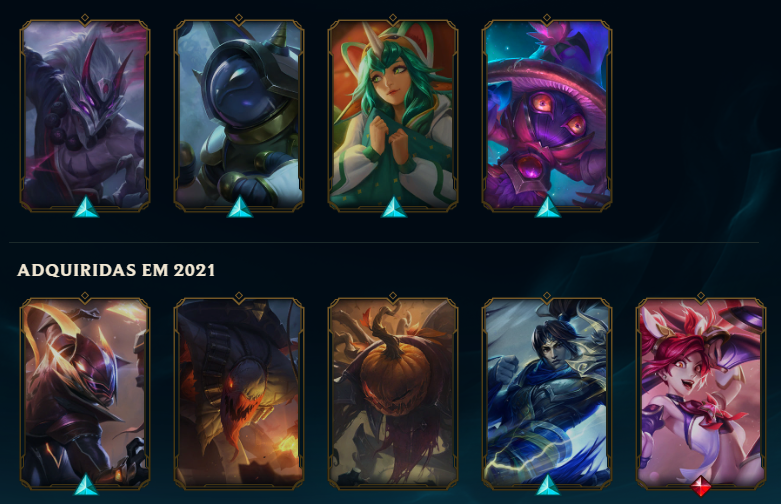
Task: Select the blue lightning warrior skin
Action: (546, 393)
